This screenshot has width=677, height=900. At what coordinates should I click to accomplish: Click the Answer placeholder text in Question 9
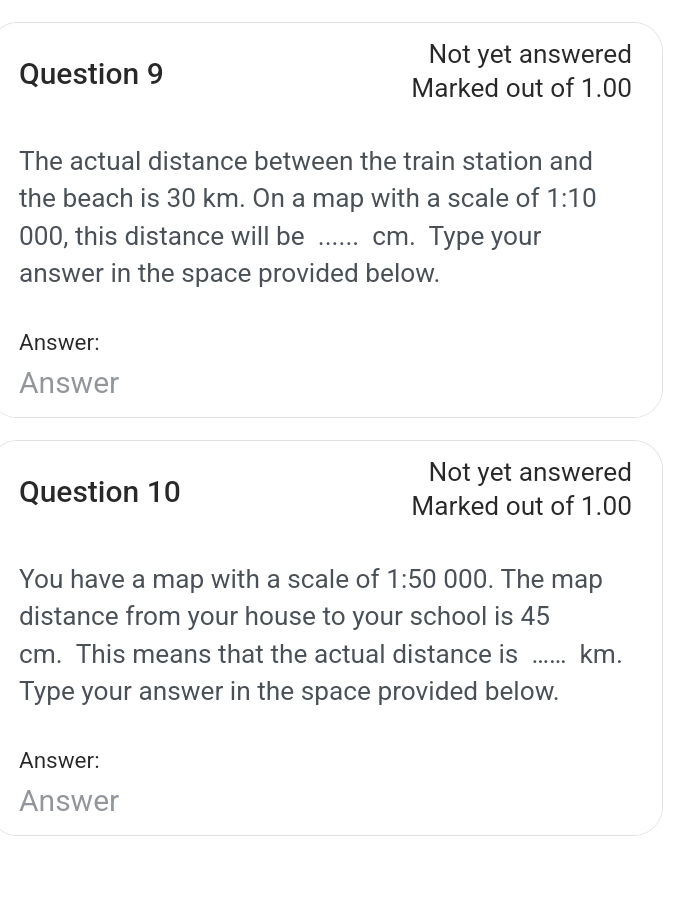69,383
